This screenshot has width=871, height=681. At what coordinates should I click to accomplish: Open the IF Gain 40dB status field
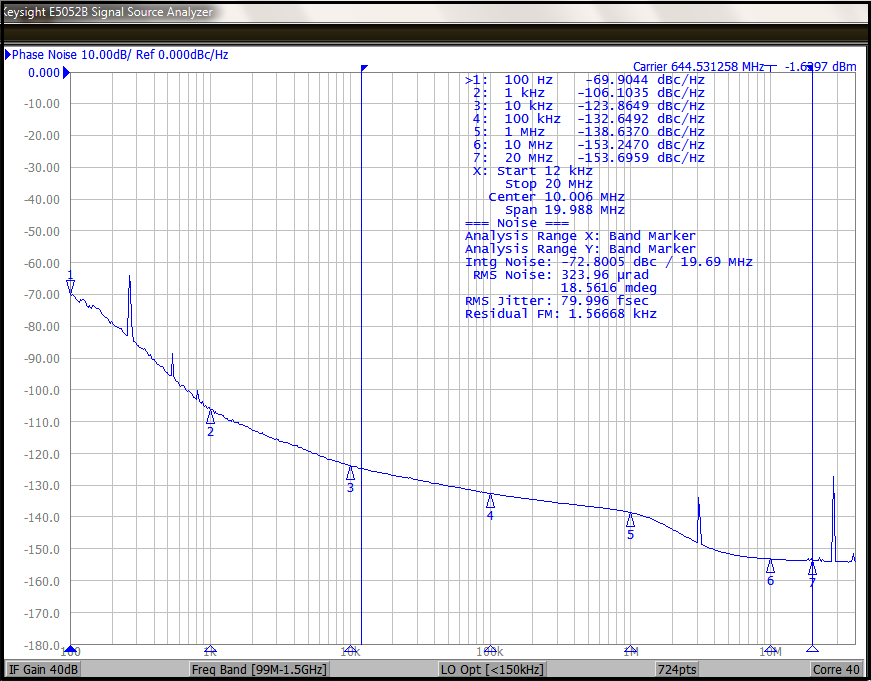click(x=44, y=669)
